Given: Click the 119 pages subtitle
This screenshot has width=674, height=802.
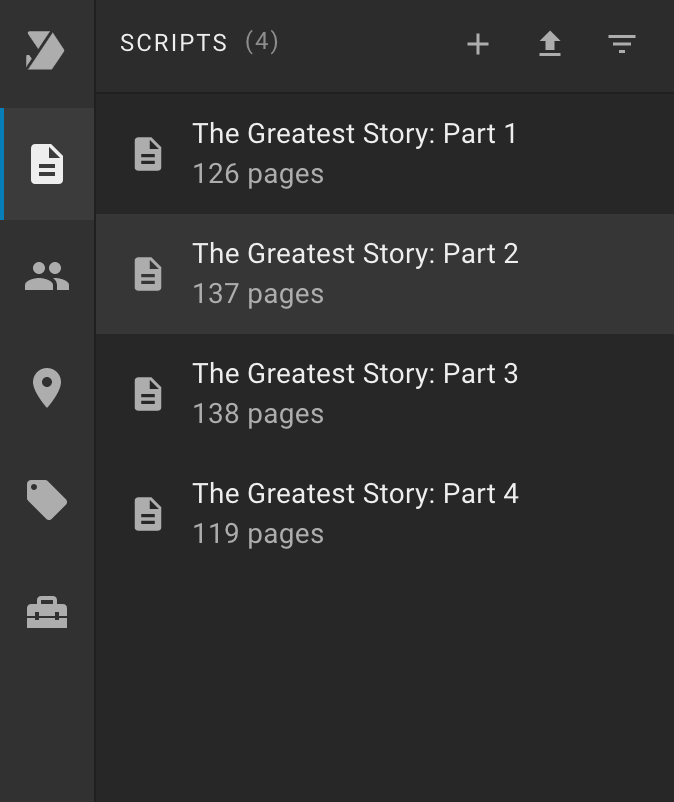Looking at the screenshot, I should click(258, 534).
